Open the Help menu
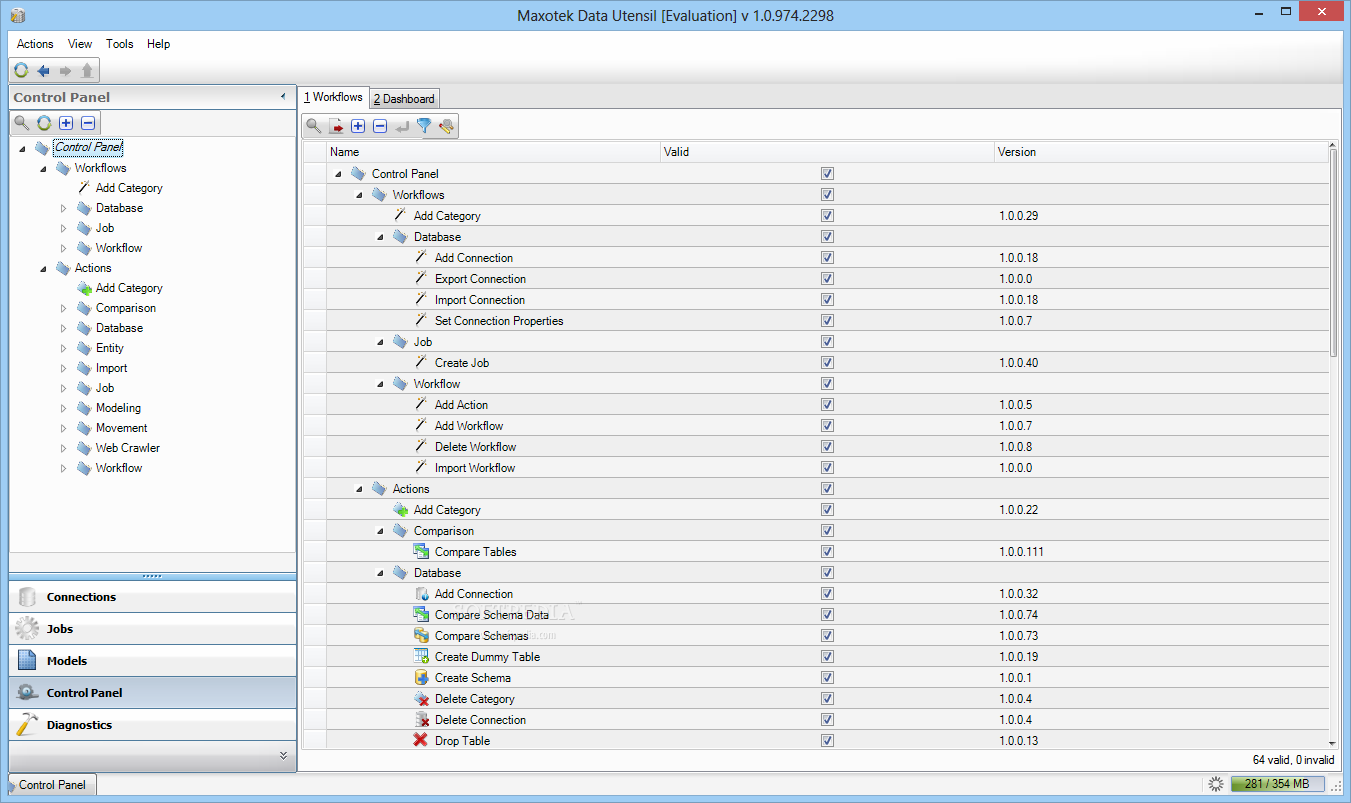 [x=159, y=44]
